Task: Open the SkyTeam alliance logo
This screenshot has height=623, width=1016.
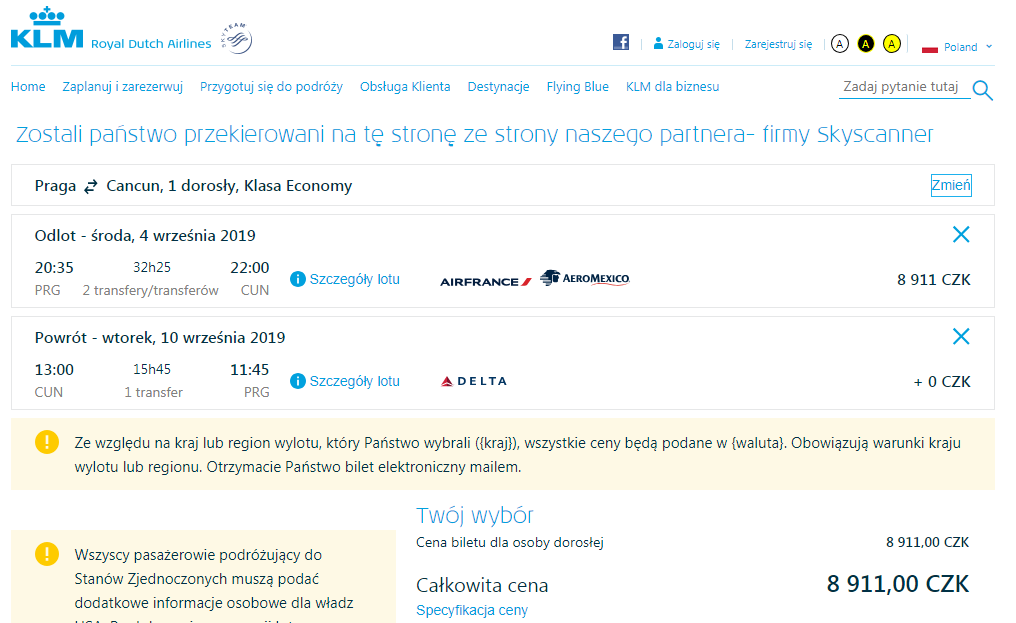Action: tap(237, 38)
